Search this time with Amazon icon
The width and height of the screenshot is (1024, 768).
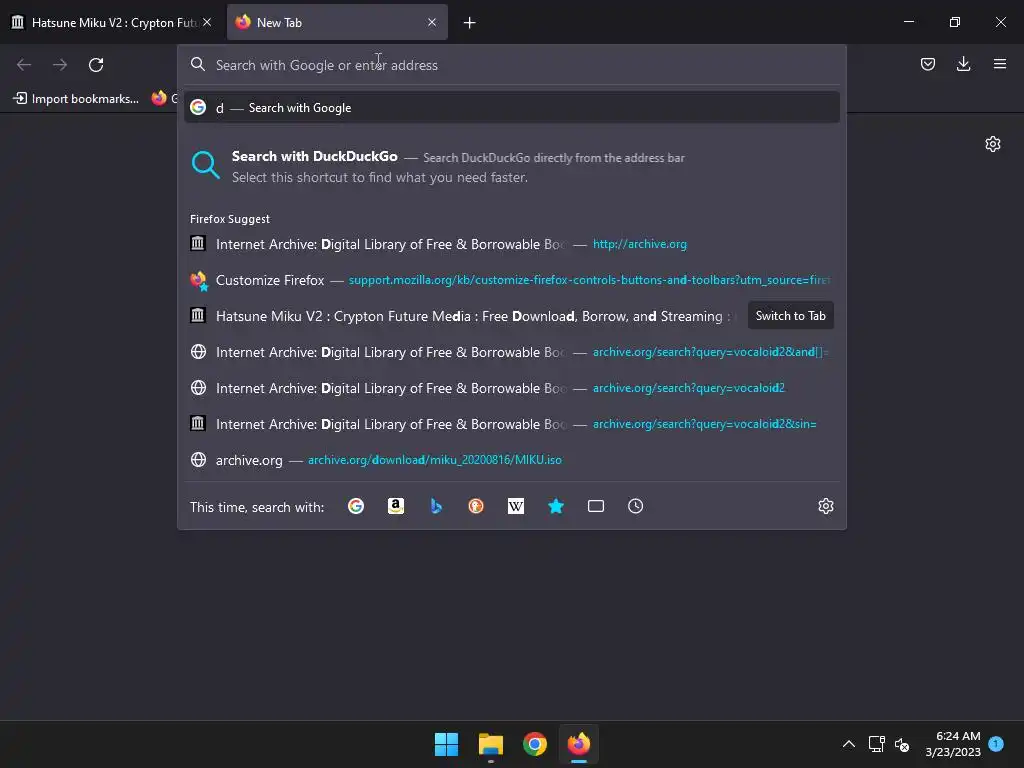click(396, 506)
